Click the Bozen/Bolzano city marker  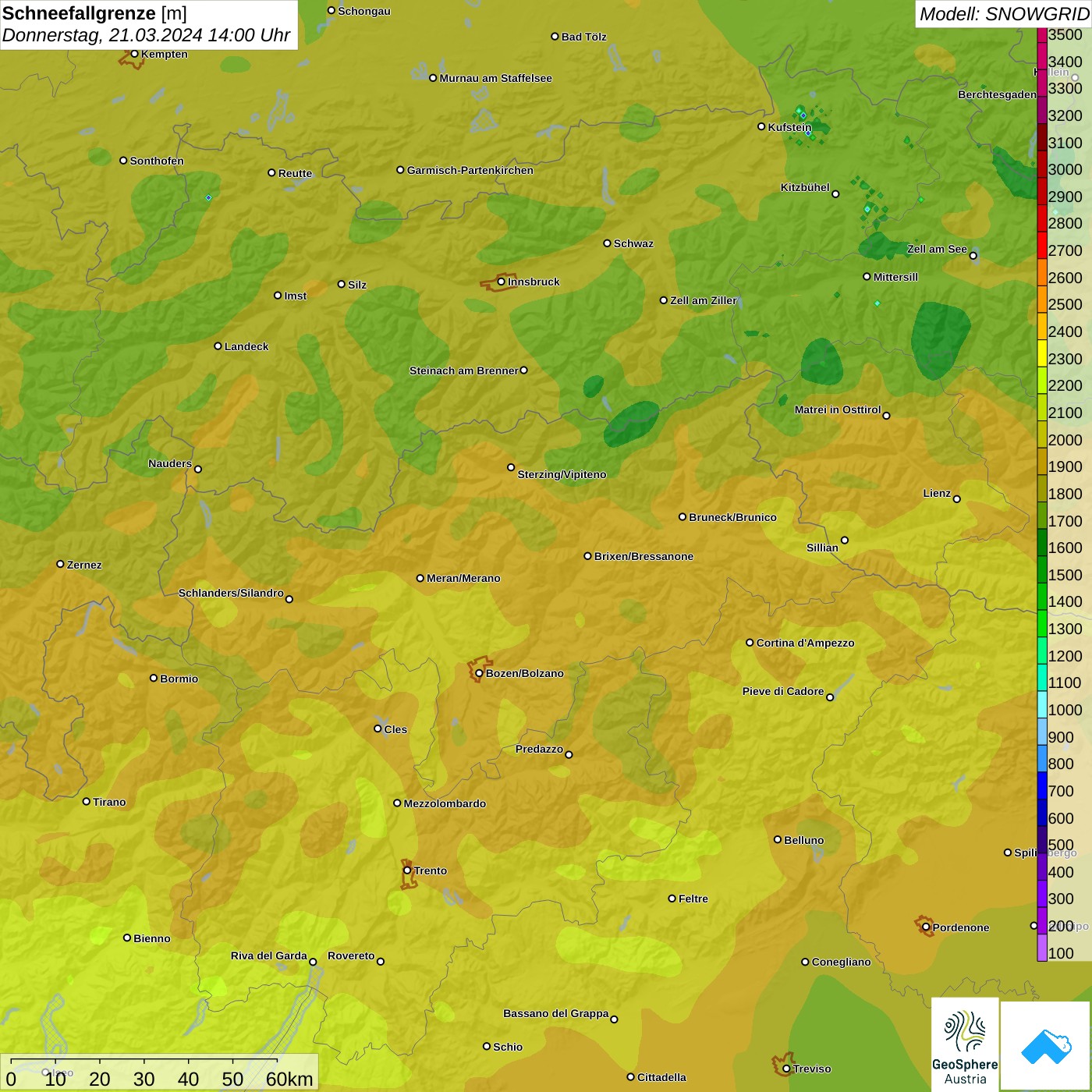pyautogui.click(x=479, y=673)
